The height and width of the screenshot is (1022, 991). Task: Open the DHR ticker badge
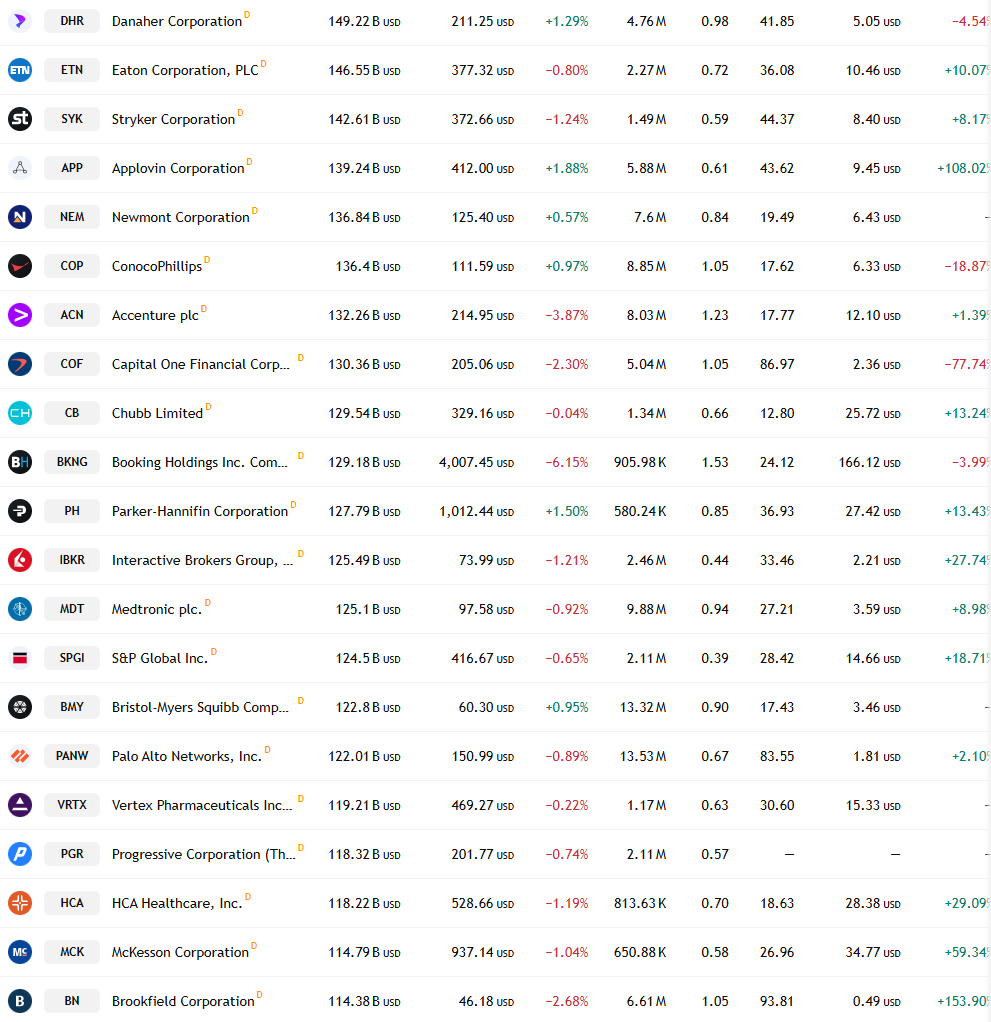[x=72, y=21]
